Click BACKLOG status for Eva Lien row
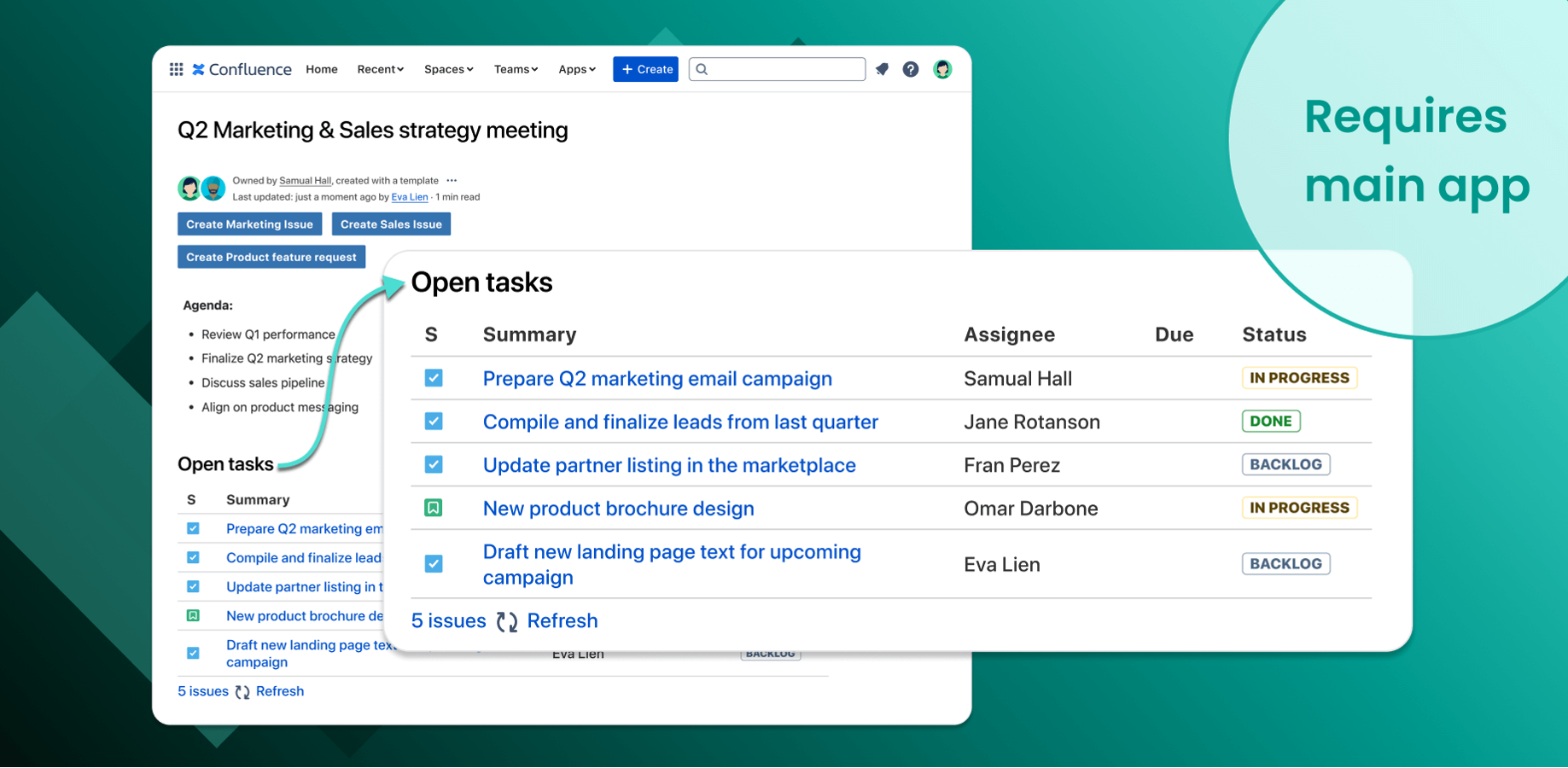This screenshot has height=768, width=1568. 1285,564
